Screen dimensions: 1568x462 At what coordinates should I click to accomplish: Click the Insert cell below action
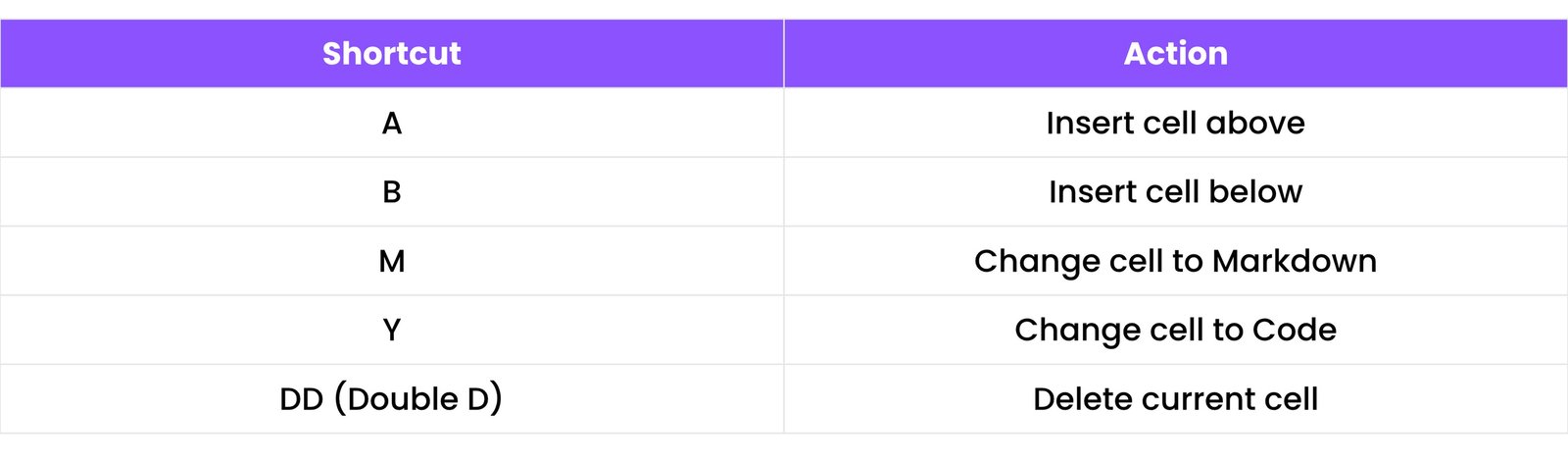click(1175, 192)
